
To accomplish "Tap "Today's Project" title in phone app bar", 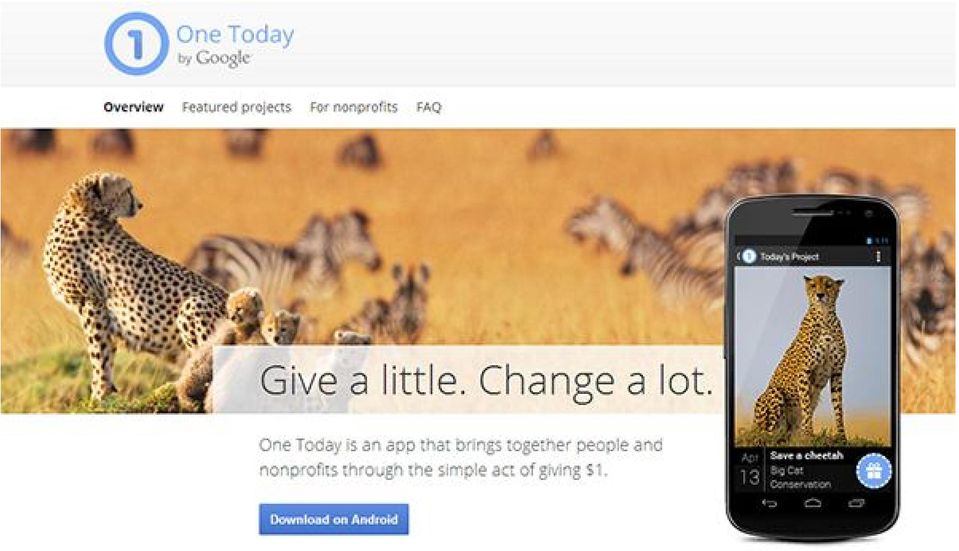I will 789,257.
